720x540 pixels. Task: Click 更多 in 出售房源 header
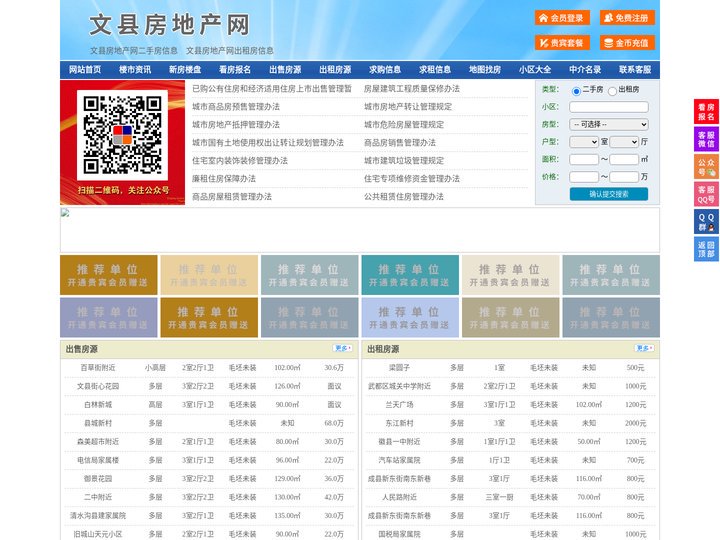[343, 349]
